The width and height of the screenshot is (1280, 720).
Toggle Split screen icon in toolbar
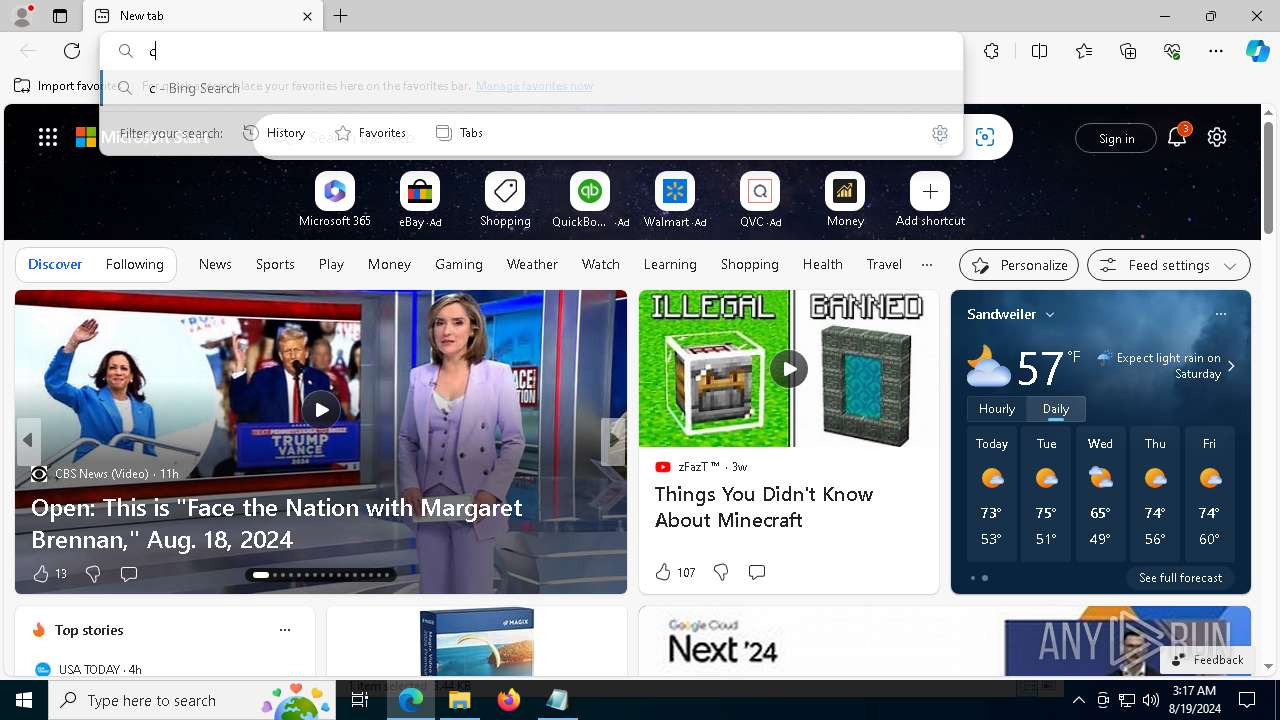(1039, 51)
